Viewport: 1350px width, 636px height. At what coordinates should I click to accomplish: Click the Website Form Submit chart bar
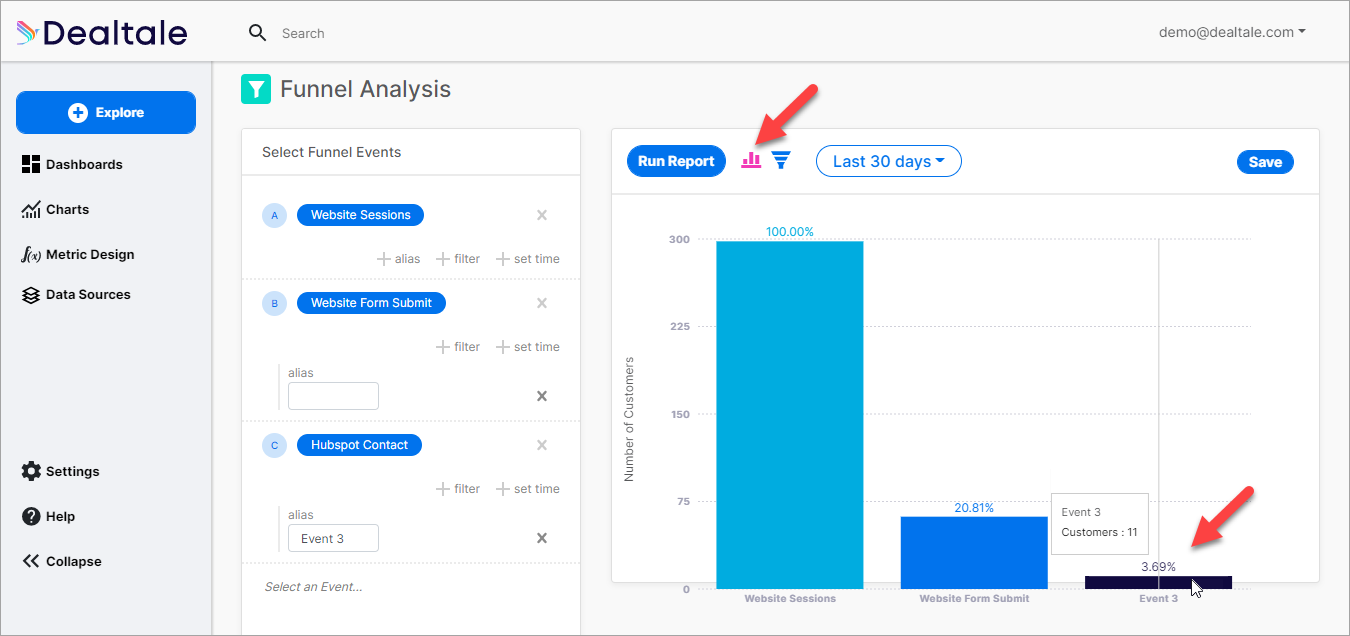(974, 553)
